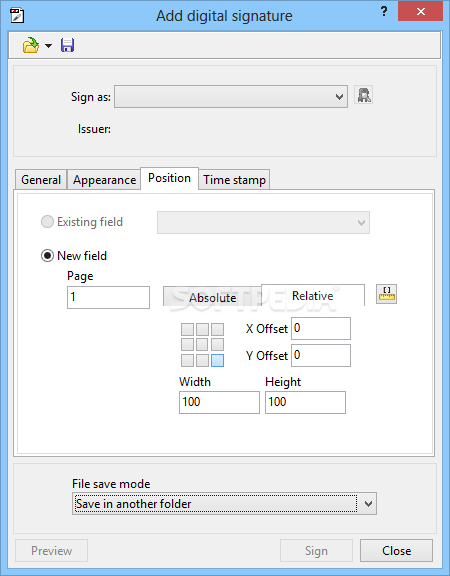Open the load settings folder icon

31,46
